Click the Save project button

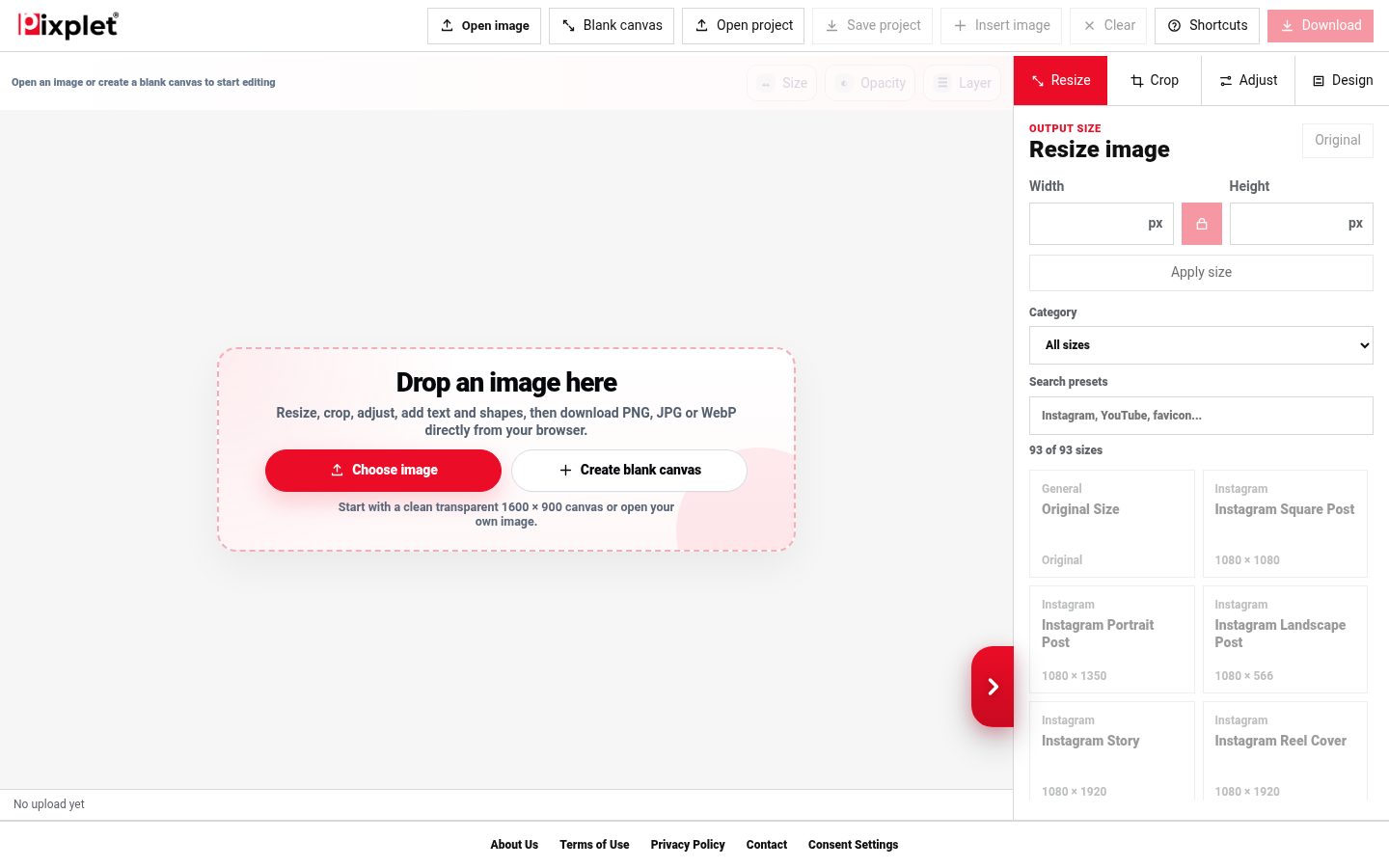(x=873, y=26)
